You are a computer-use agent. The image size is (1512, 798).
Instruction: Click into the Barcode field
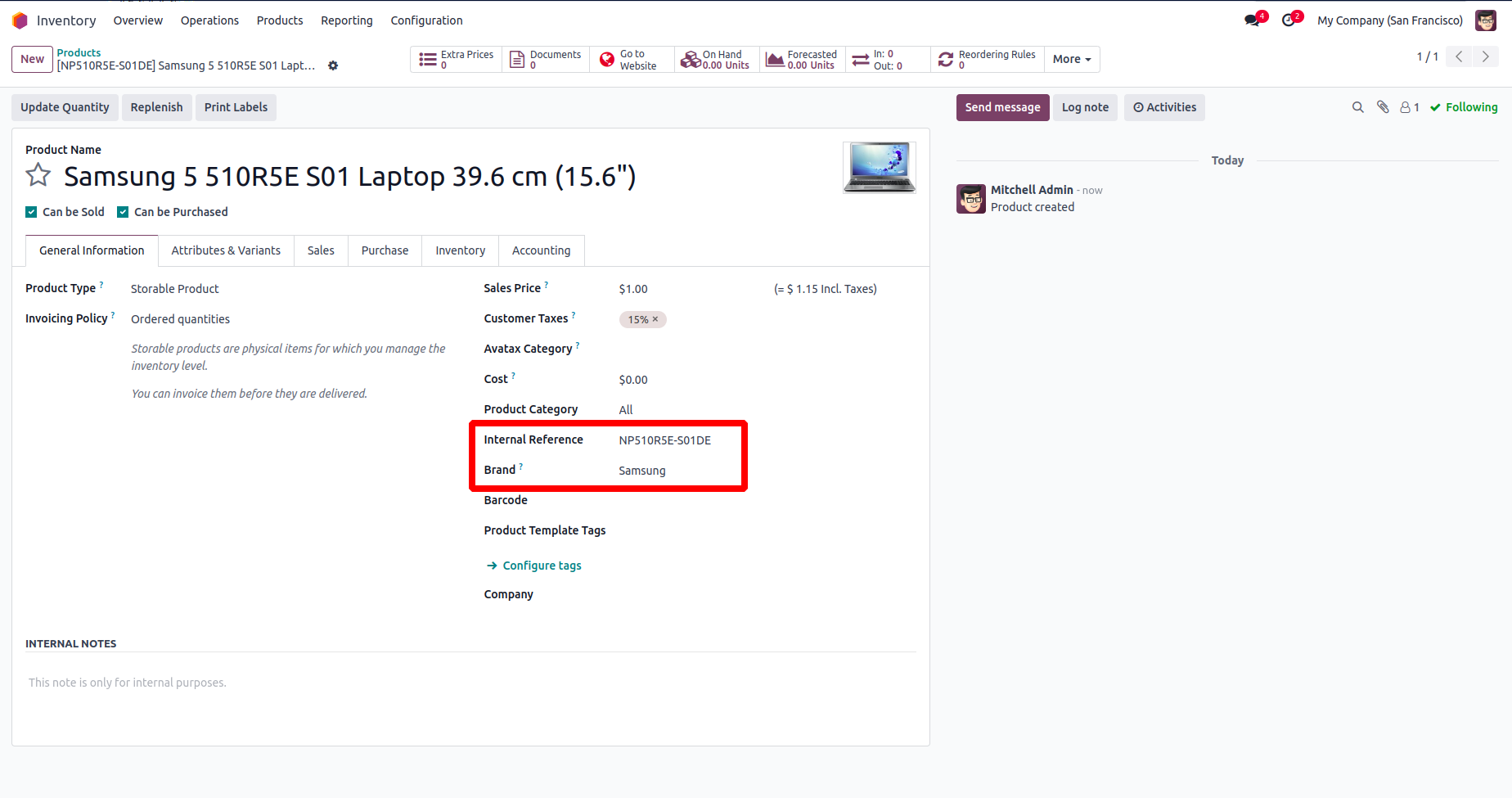(x=767, y=501)
